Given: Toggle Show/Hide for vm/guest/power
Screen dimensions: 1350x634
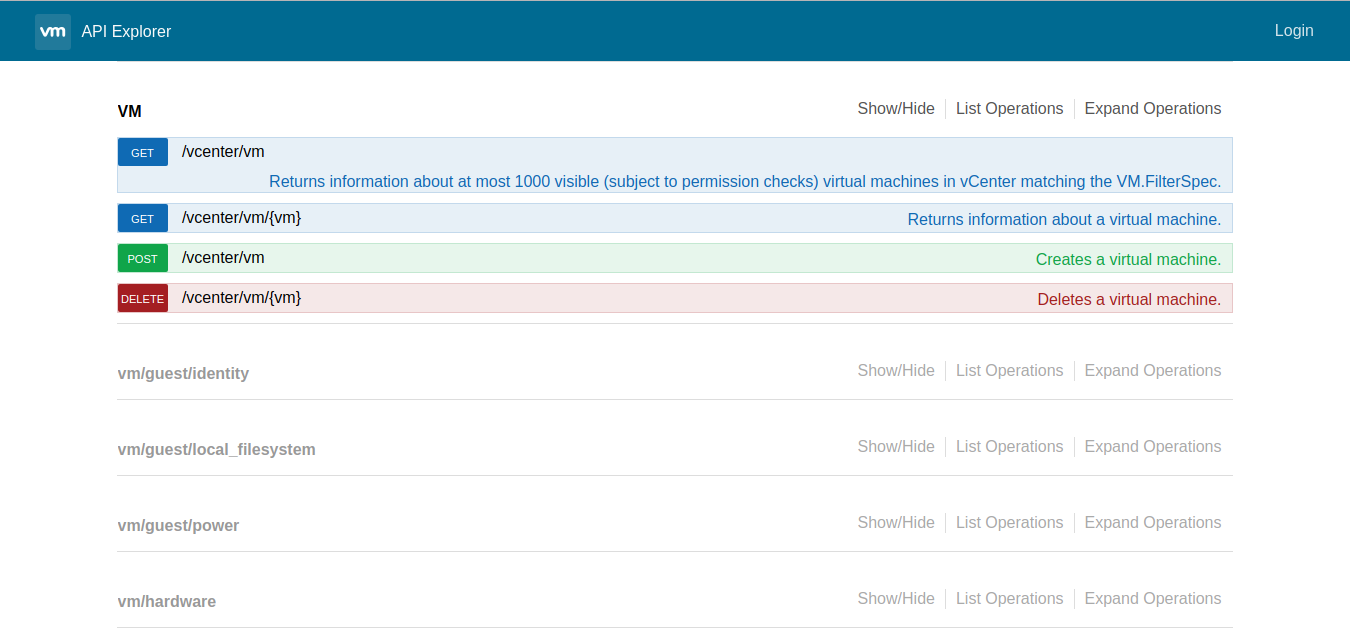Looking at the screenshot, I should click(896, 522).
